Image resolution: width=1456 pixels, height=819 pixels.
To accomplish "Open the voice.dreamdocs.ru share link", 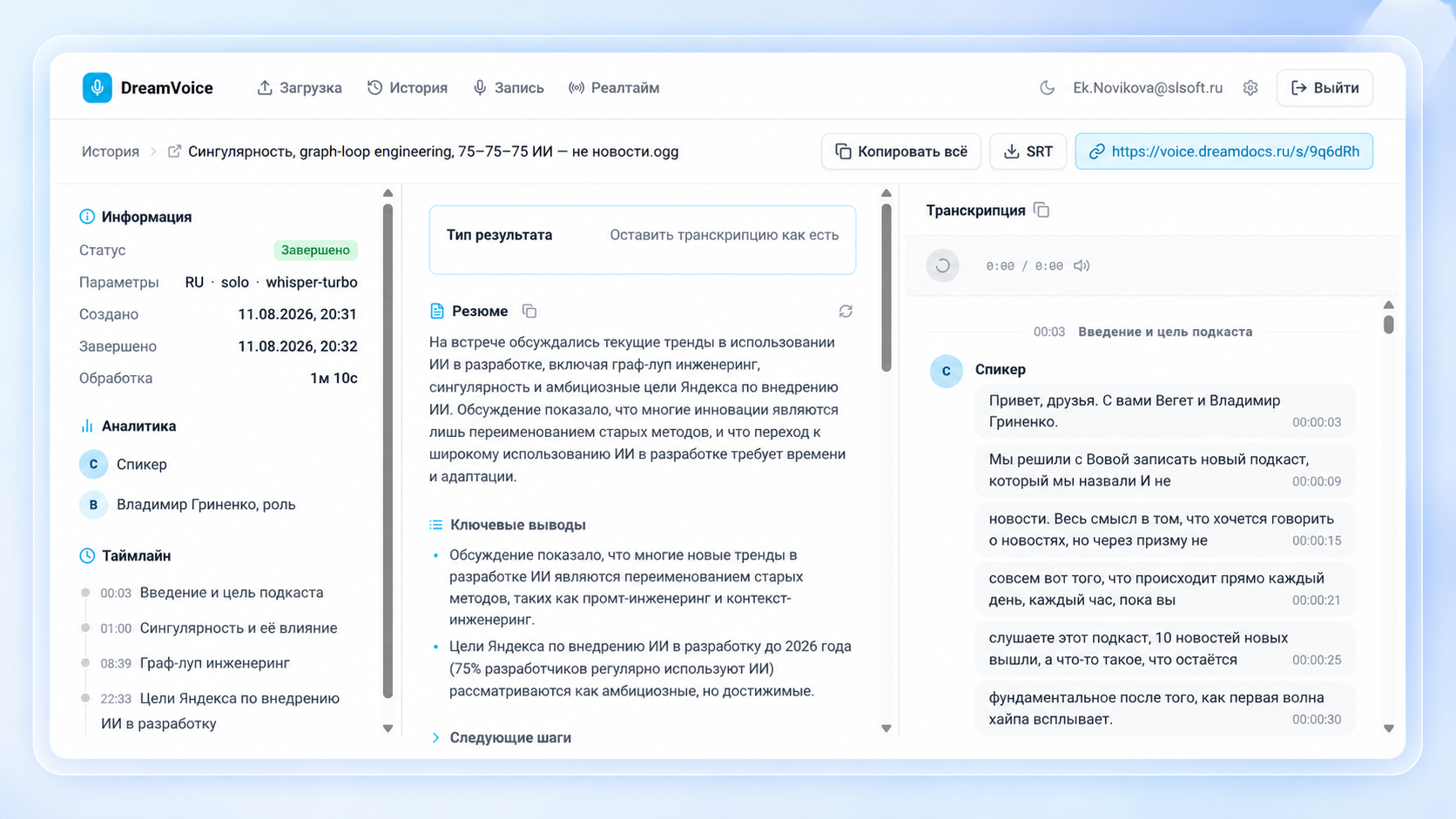I will 1224,151.
